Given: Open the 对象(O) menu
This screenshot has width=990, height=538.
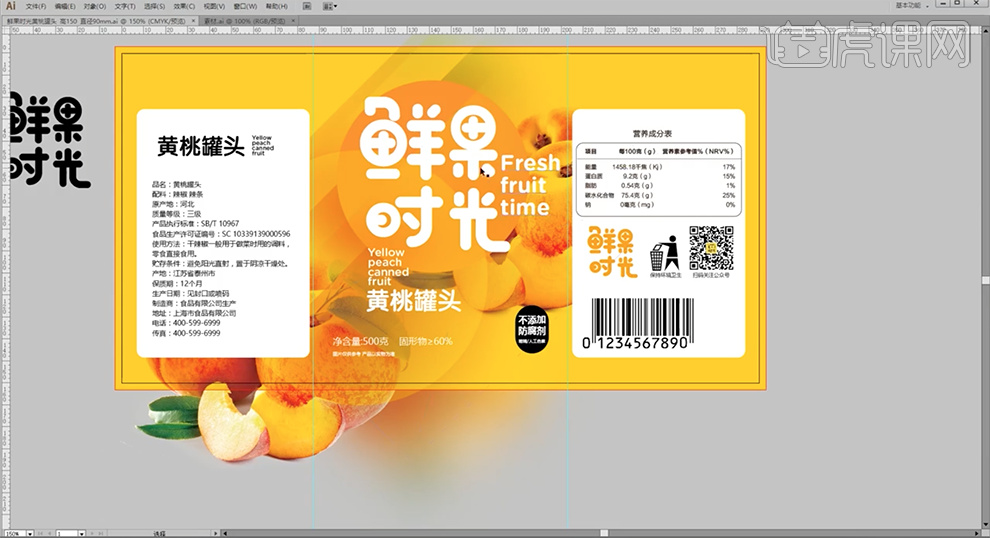Looking at the screenshot, I should point(95,6).
